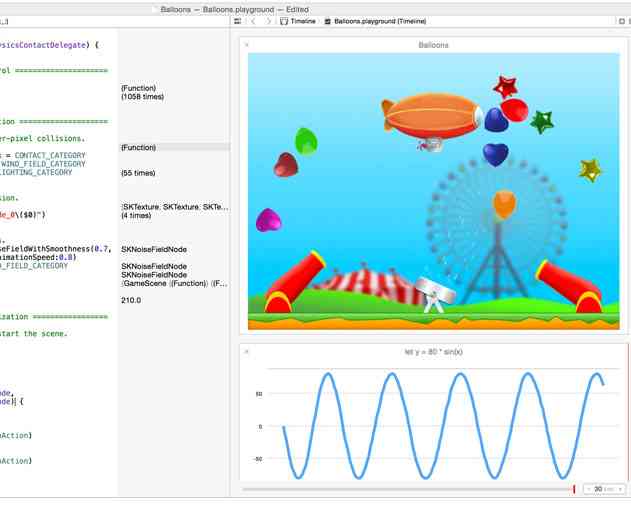This screenshot has width=631, height=522.
Task: Select the (55 times) result entry
Action: pos(138,173)
